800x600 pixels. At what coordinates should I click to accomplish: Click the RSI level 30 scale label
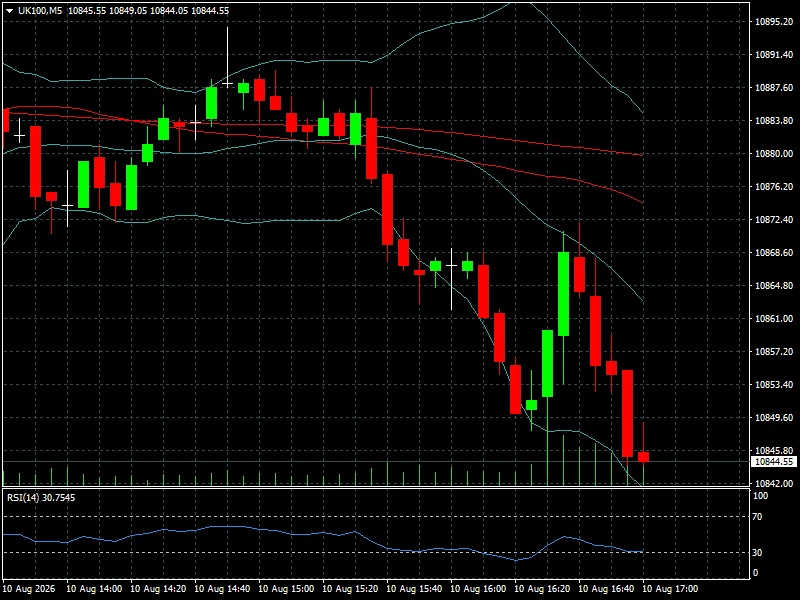point(757,553)
